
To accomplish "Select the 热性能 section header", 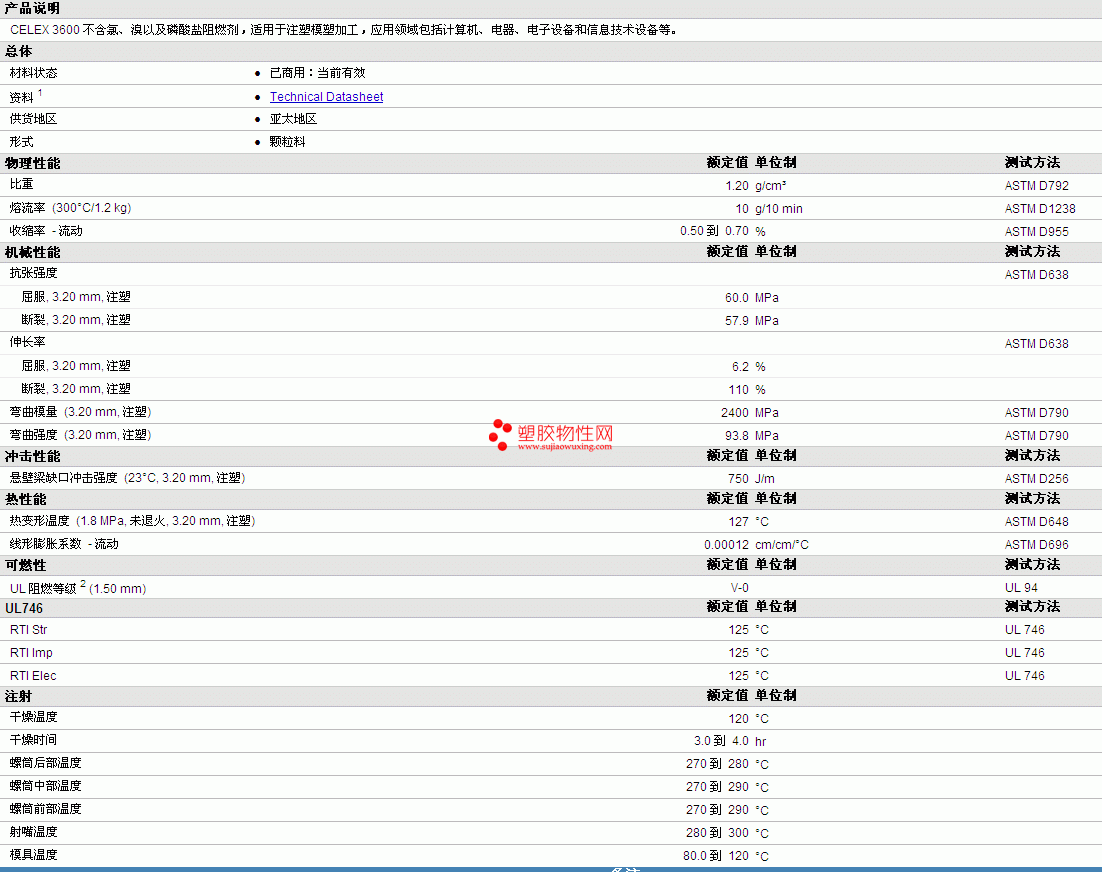I will [x=25, y=500].
